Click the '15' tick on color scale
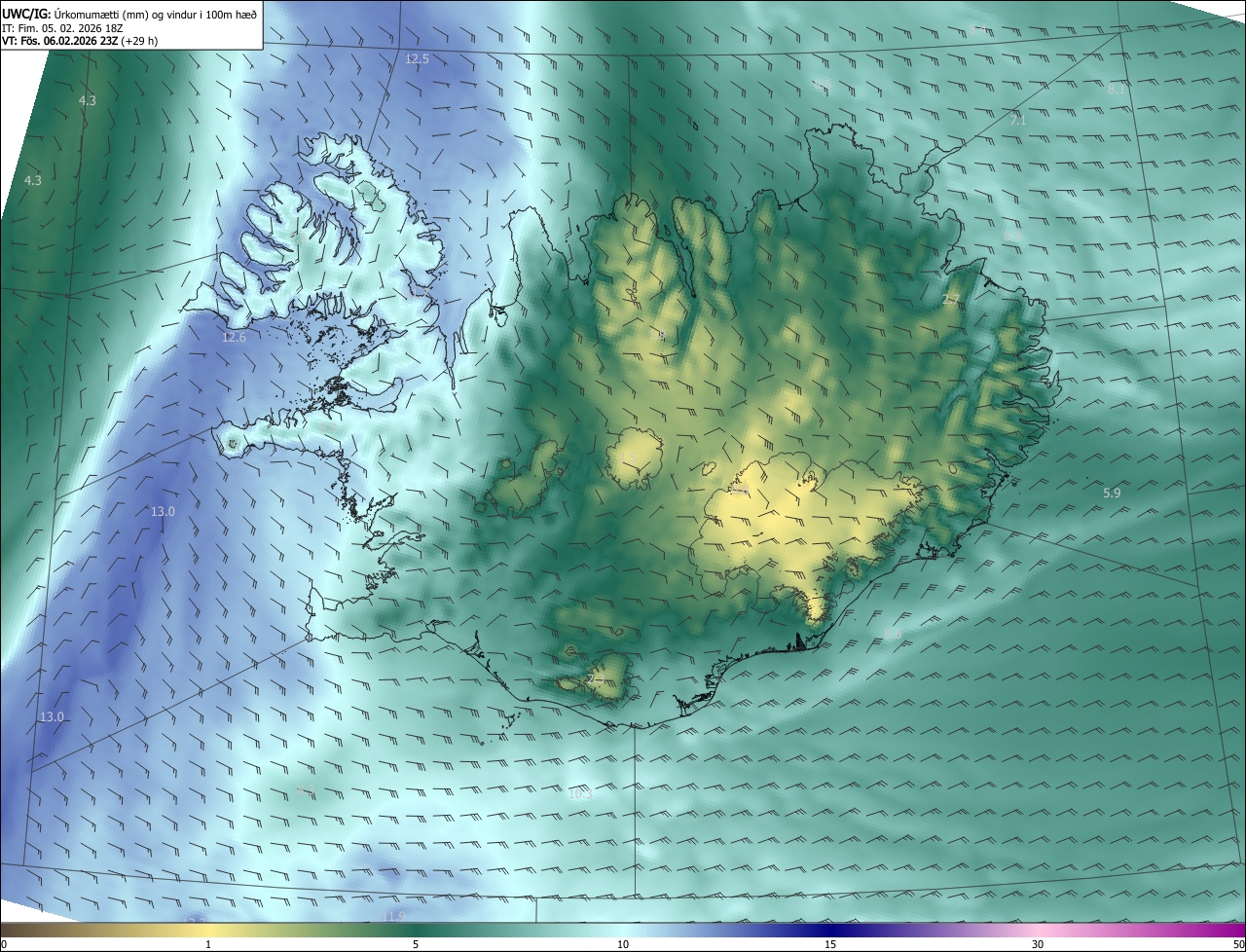Screen dimensions: 1246x952 coord(830,944)
